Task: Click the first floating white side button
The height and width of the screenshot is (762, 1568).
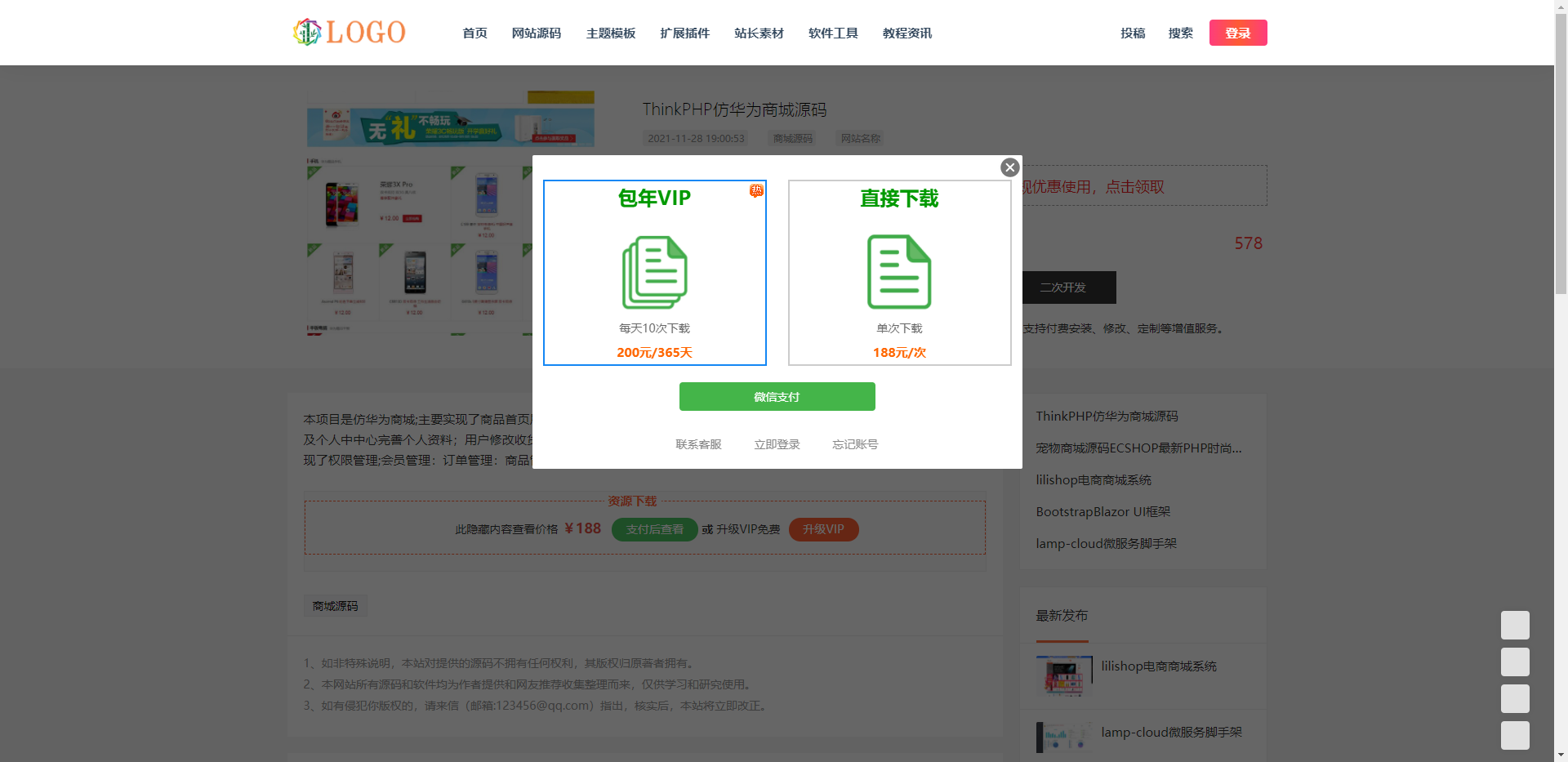Action: tap(1515, 626)
